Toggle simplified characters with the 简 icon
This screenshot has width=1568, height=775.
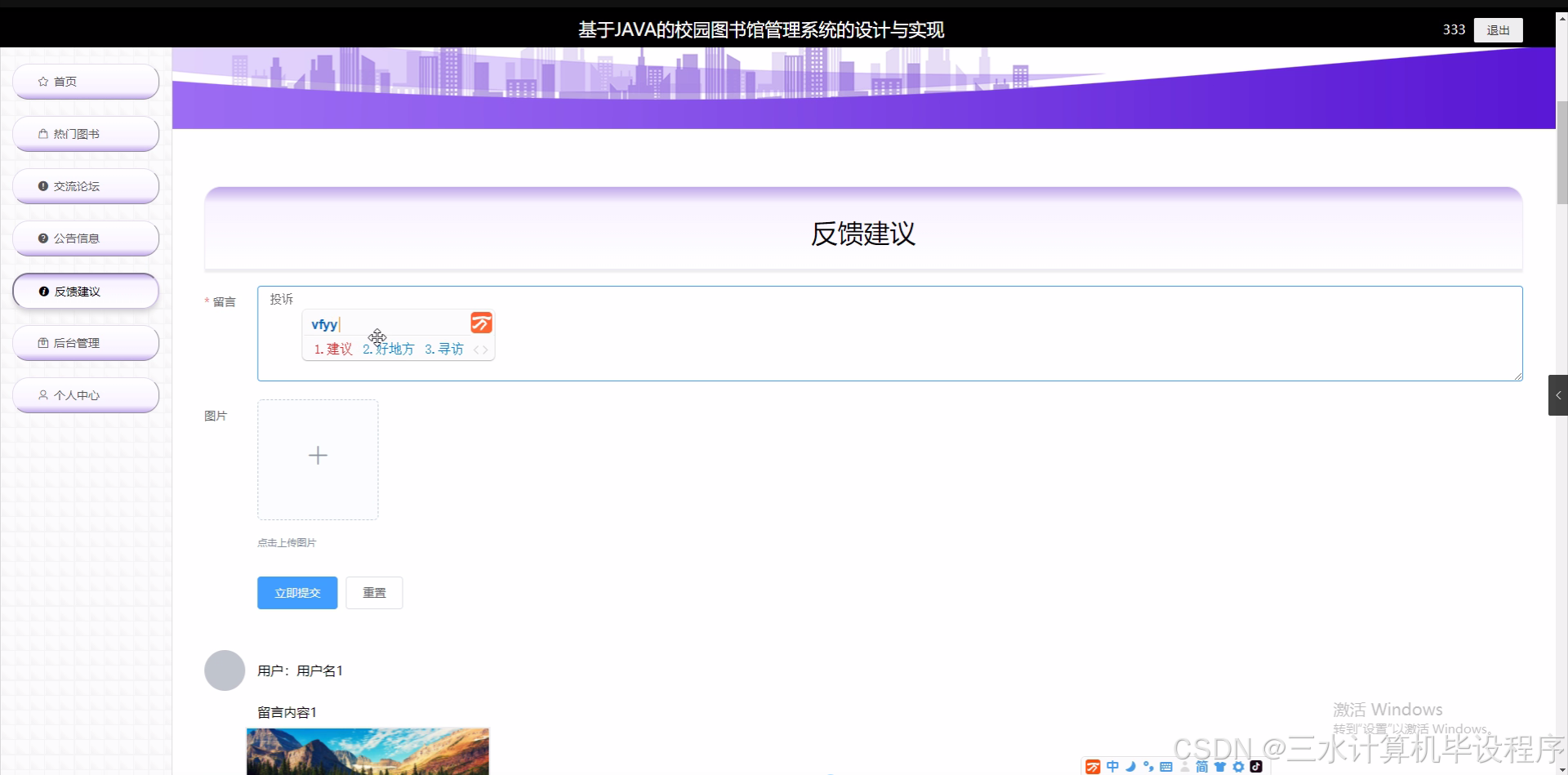tap(1201, 767)
